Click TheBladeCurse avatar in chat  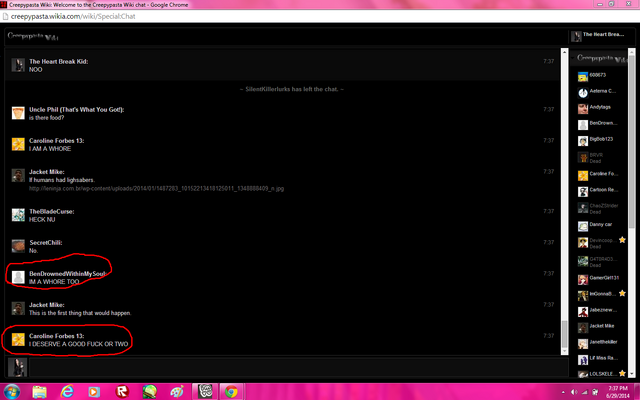click(18, 215)
